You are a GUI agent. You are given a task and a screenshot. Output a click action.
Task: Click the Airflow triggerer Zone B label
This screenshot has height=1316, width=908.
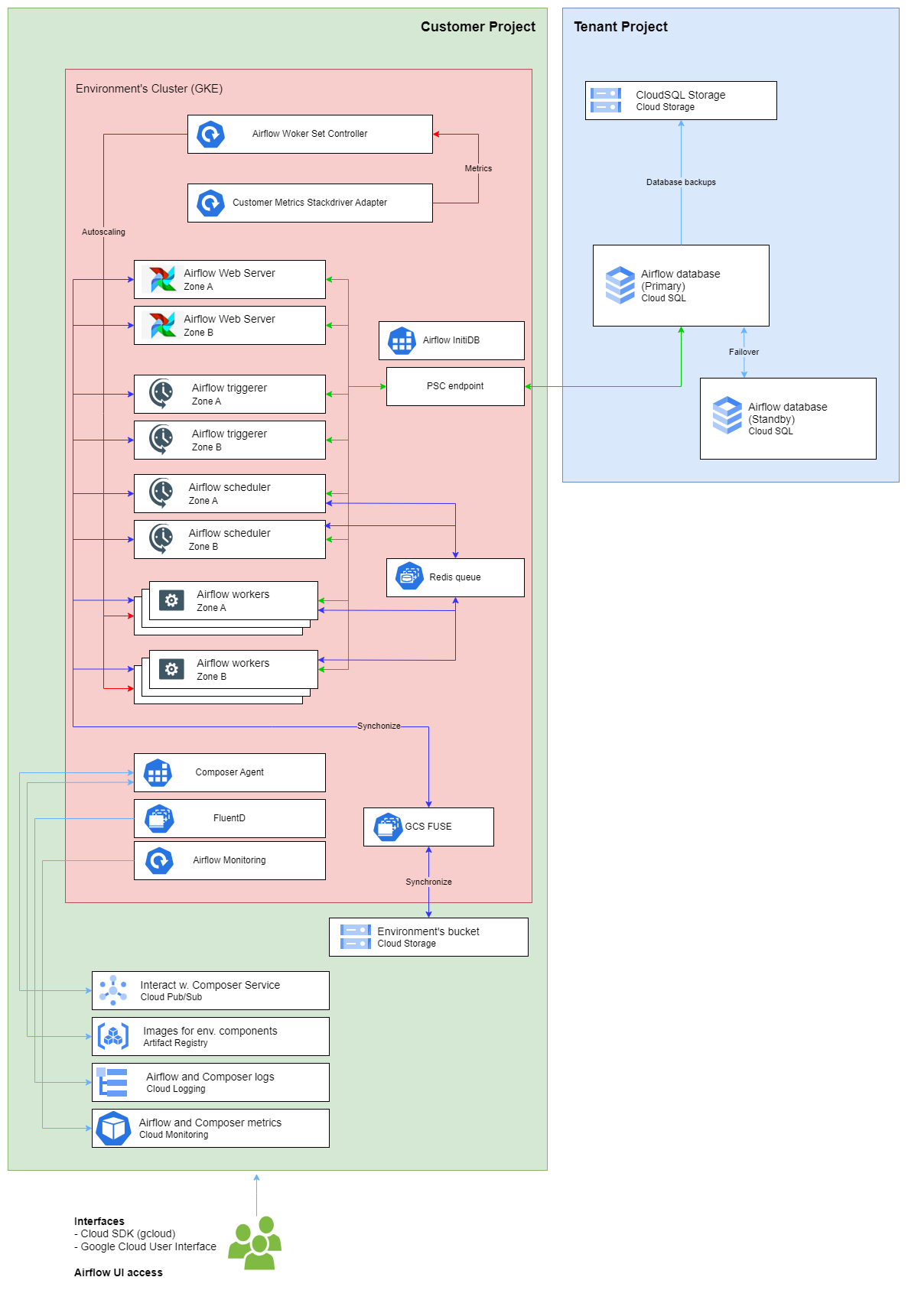click(229, 440)
